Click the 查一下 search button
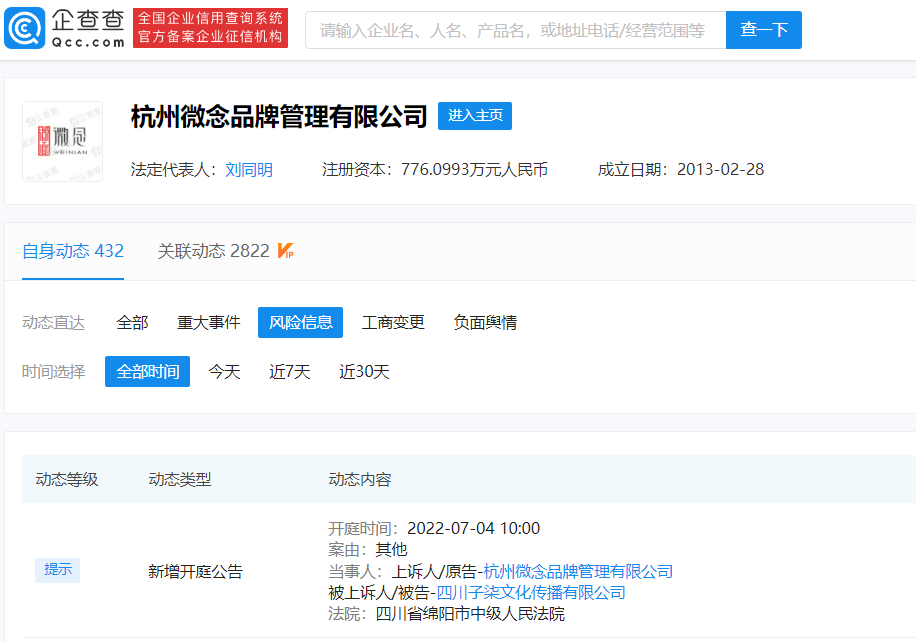Viewport: 916px width, 642px height. pyautogui.click(x=764, y=30)
